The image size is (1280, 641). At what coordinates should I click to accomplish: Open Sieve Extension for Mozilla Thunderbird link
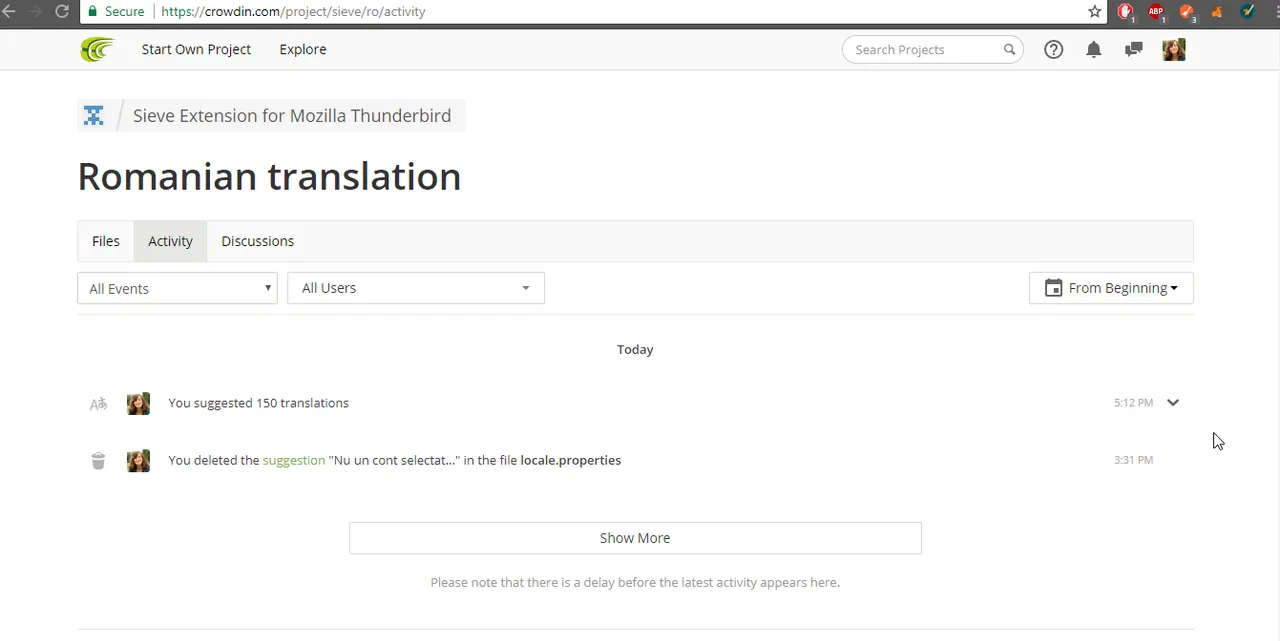(292, 116)
